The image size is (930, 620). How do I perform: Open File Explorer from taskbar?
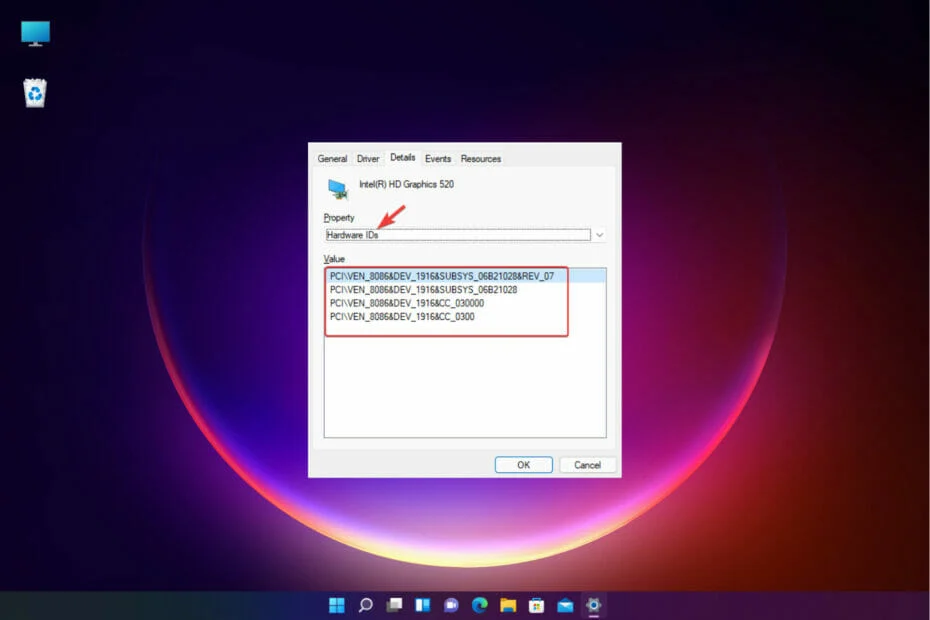click(508, 605)
